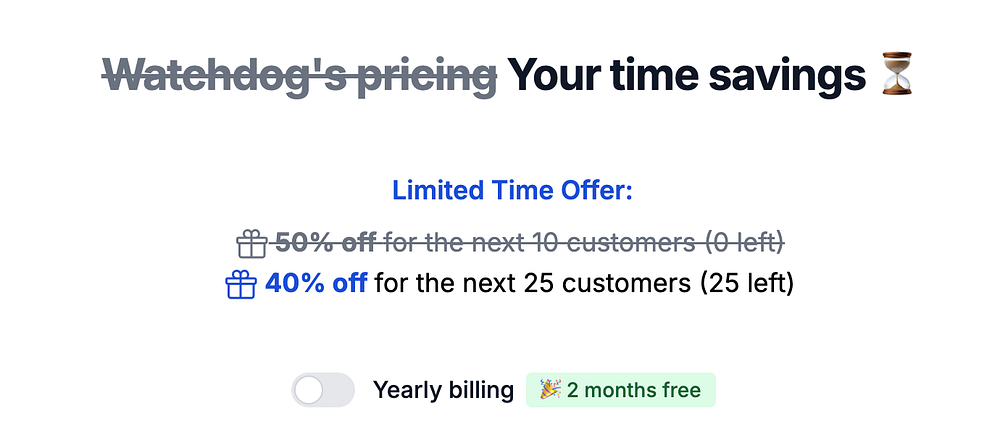This screenshot has height=435, width=1000.
Task: Click the word "free" in green badge
Action: coord(680,389)
